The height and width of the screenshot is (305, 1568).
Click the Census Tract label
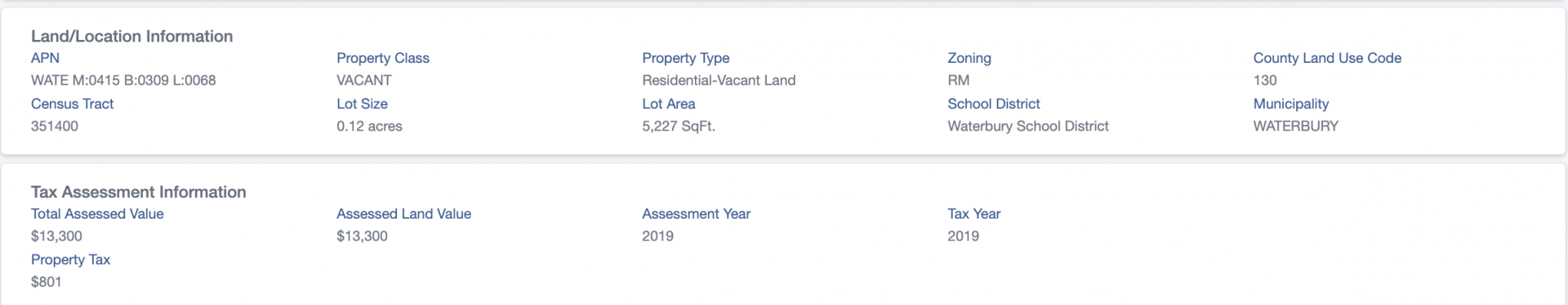pos(72,104)
